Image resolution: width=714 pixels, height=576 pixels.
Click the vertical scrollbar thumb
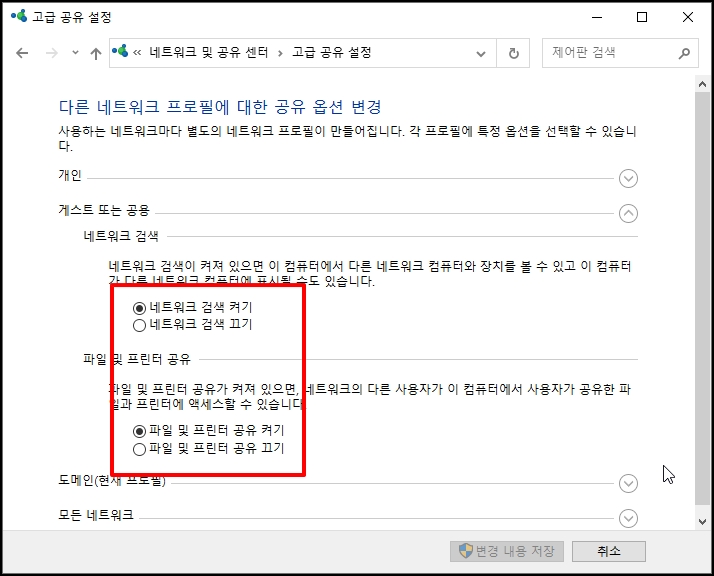pos(702,298)
